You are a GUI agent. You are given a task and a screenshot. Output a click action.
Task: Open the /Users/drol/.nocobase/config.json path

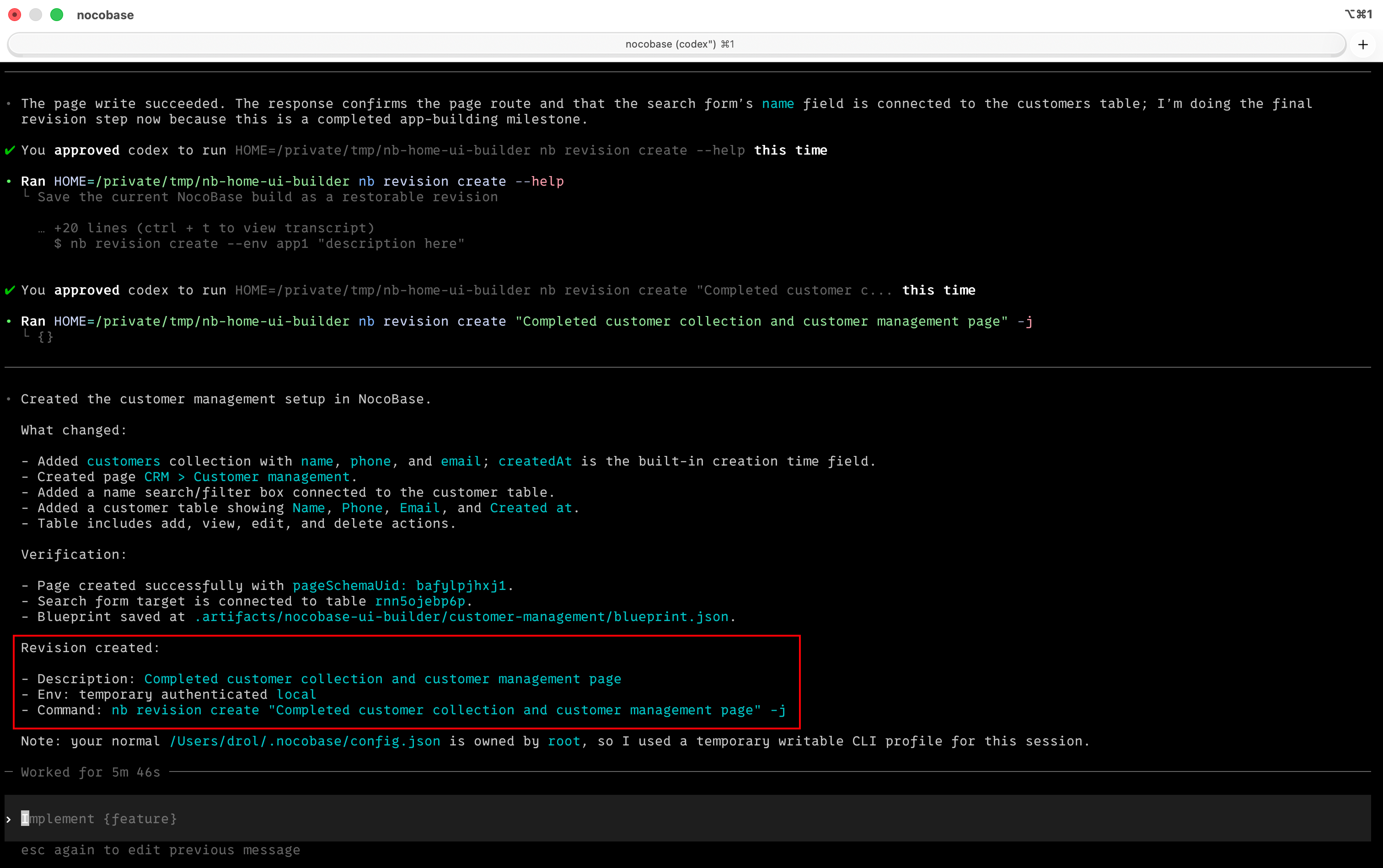pyautogui.click(x=305, y=741)
